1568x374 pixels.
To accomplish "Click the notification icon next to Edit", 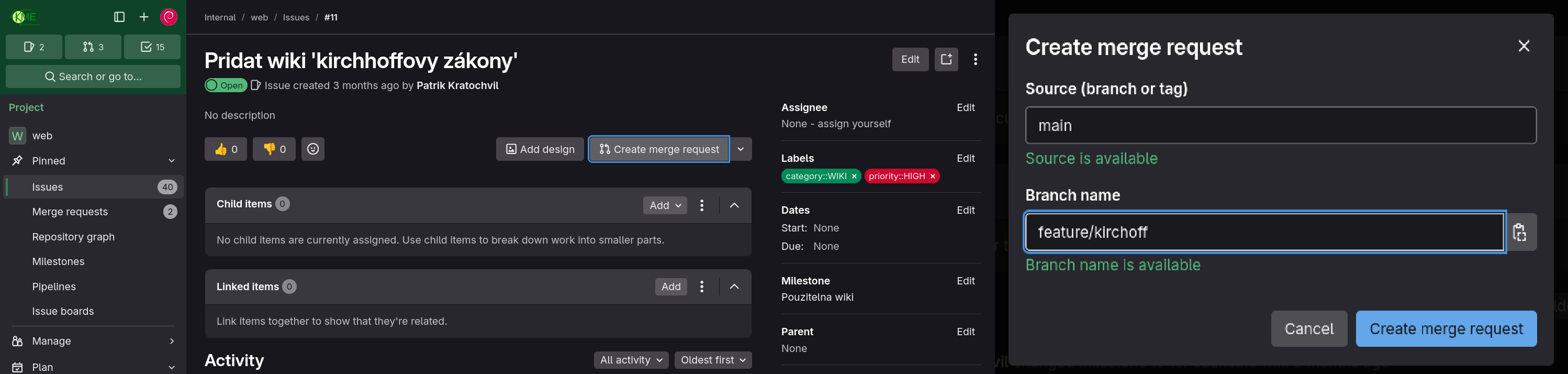I will coord(946,59).
